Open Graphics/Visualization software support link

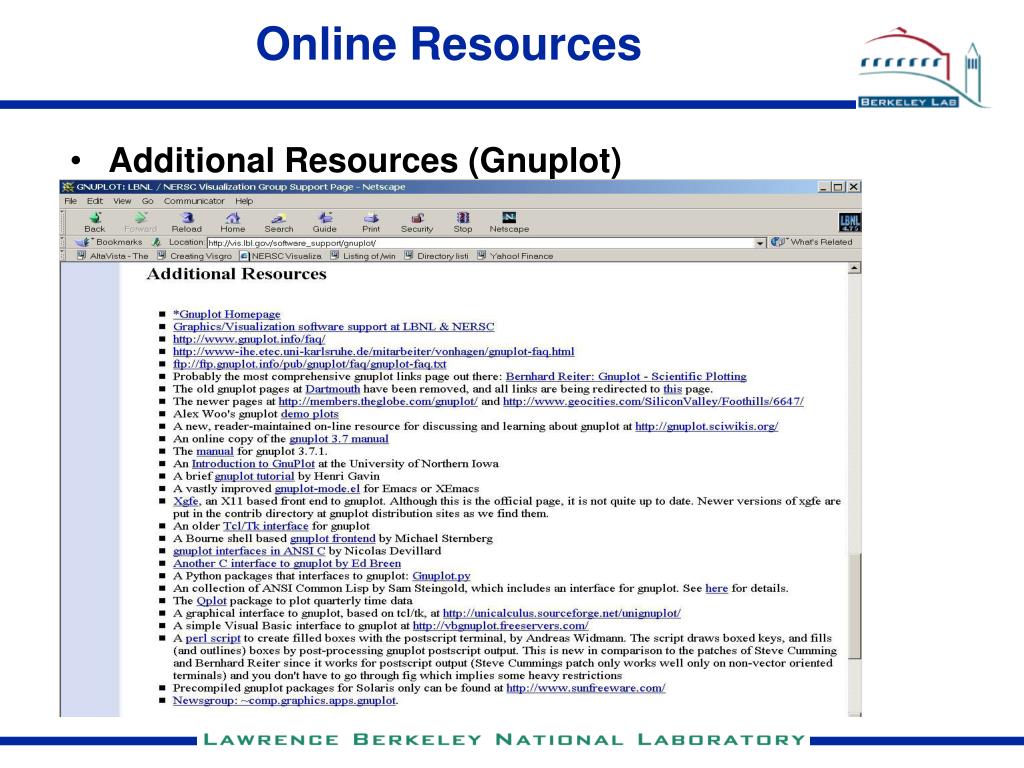coord(334,327)
